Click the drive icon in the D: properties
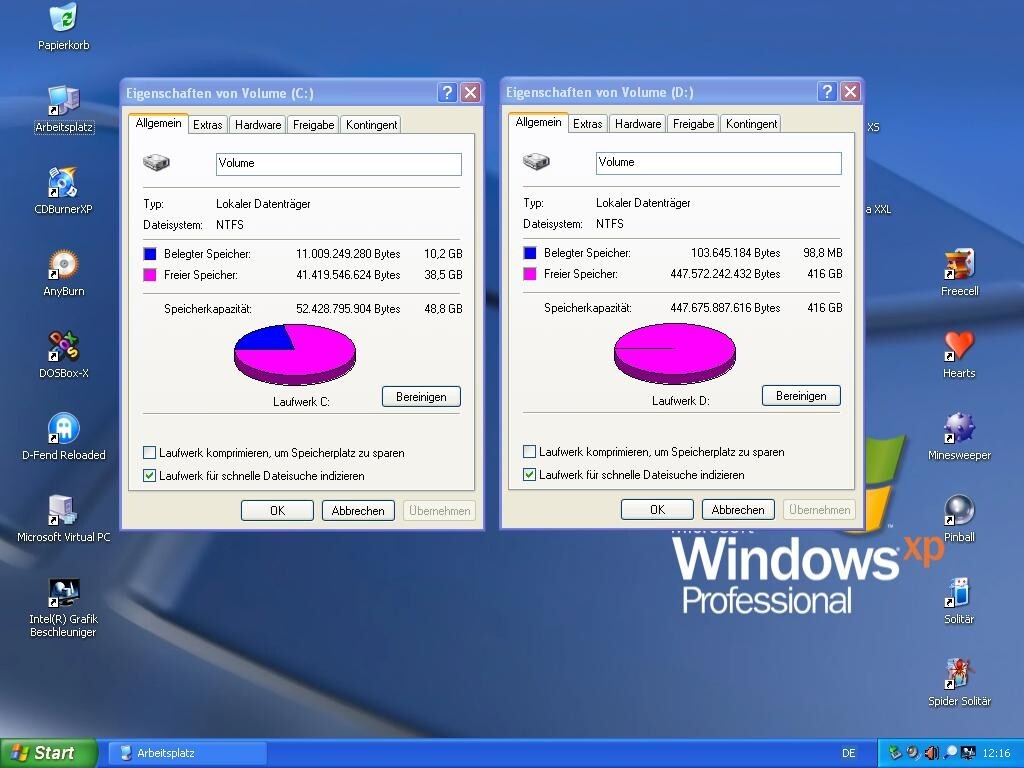 click(537, 161)
